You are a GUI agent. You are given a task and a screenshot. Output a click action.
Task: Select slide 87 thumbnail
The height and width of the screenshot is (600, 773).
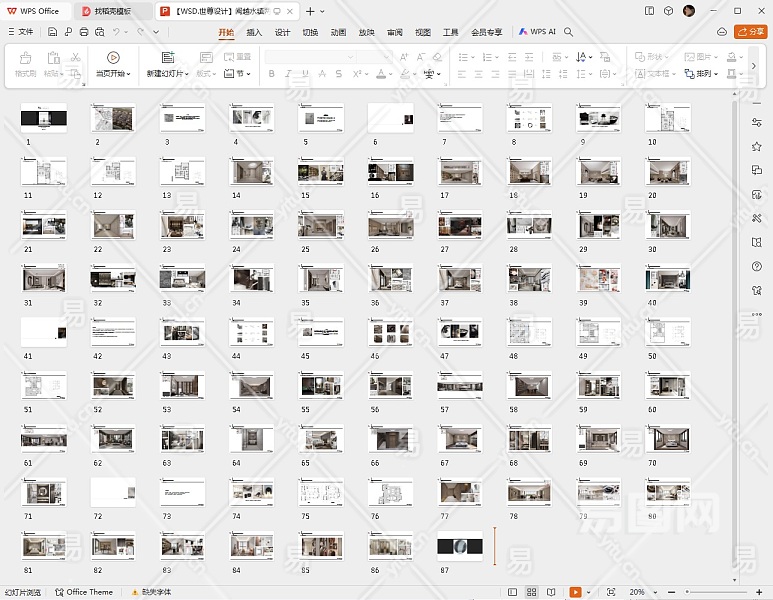(459, 546)
